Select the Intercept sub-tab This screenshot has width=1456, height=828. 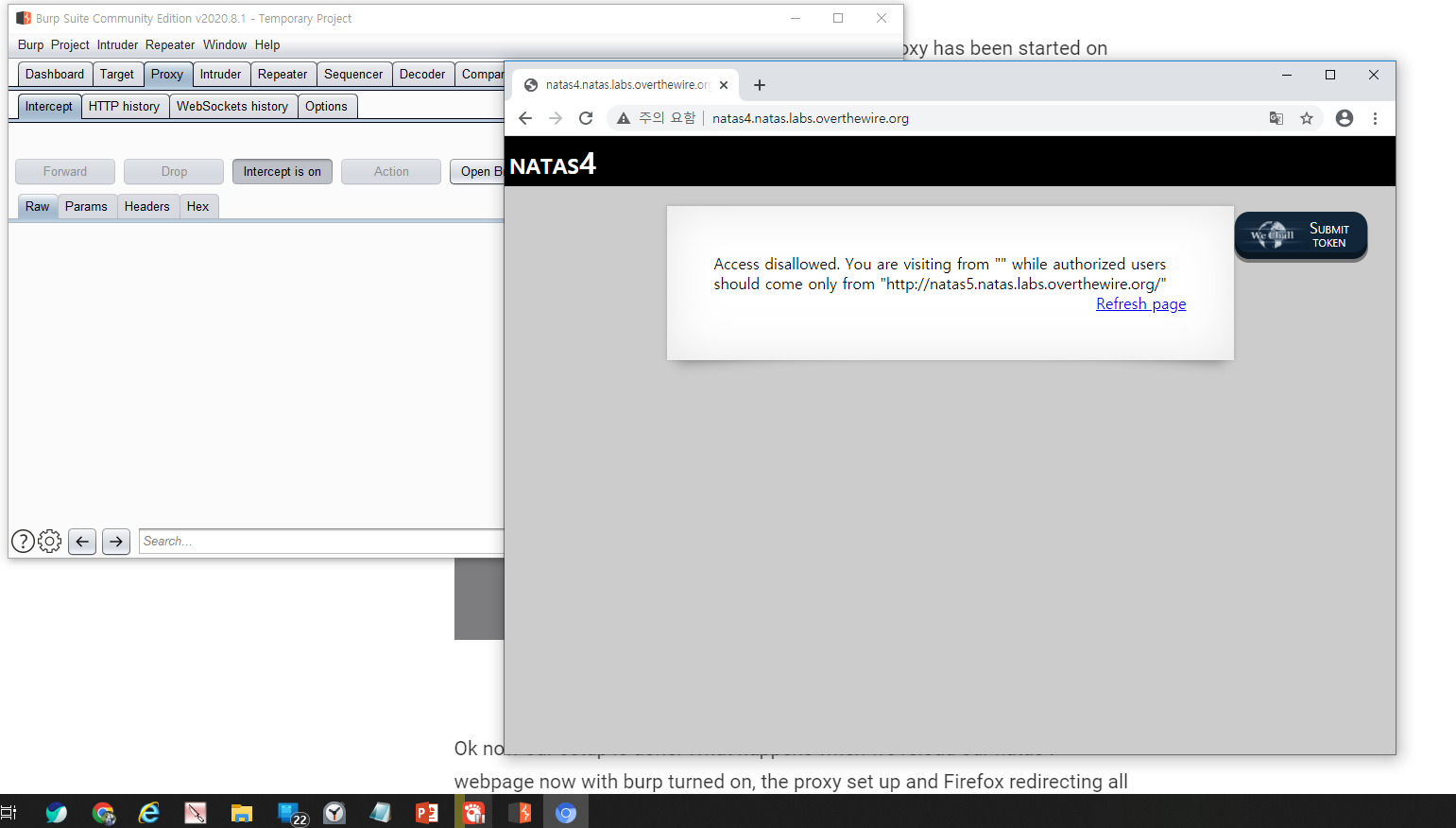click(x=49, y=106)
